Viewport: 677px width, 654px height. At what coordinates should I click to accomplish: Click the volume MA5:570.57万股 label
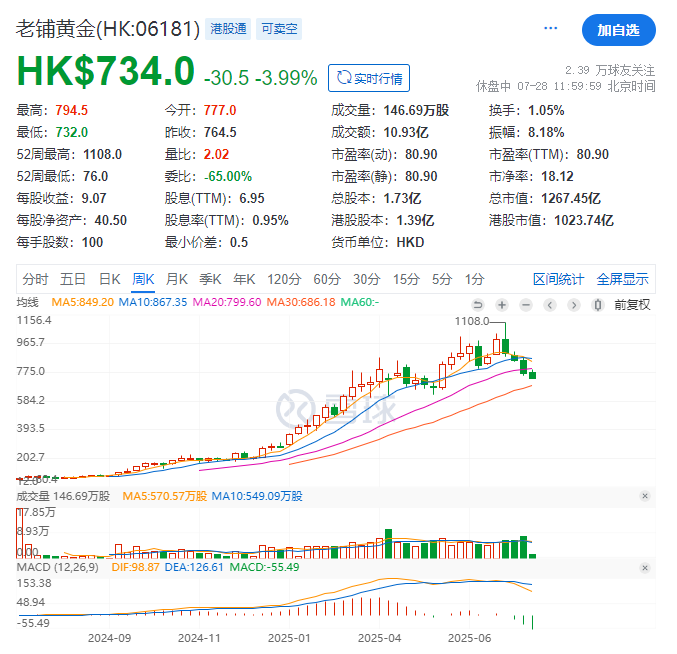[x=165, y=496]
